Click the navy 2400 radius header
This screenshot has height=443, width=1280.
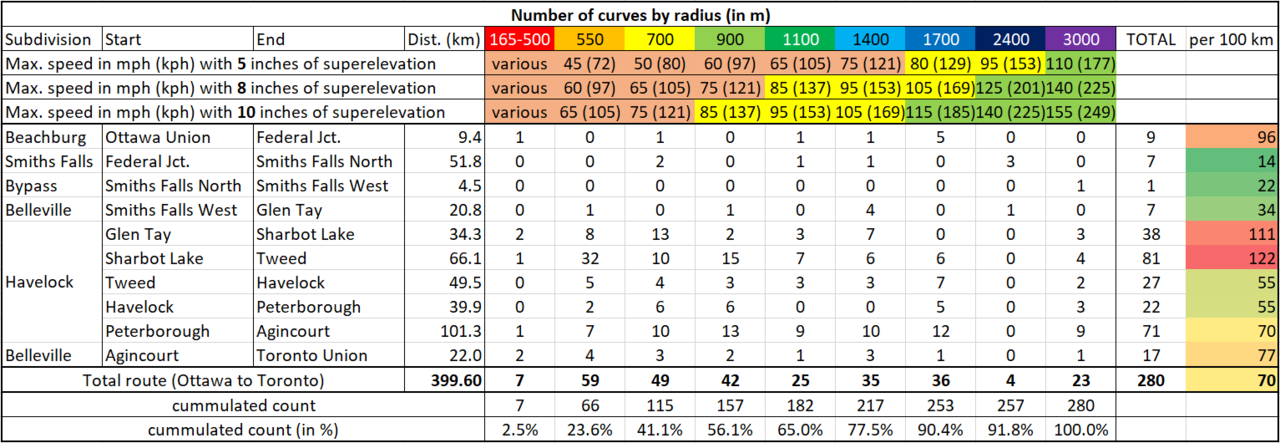click(1011, 40)
